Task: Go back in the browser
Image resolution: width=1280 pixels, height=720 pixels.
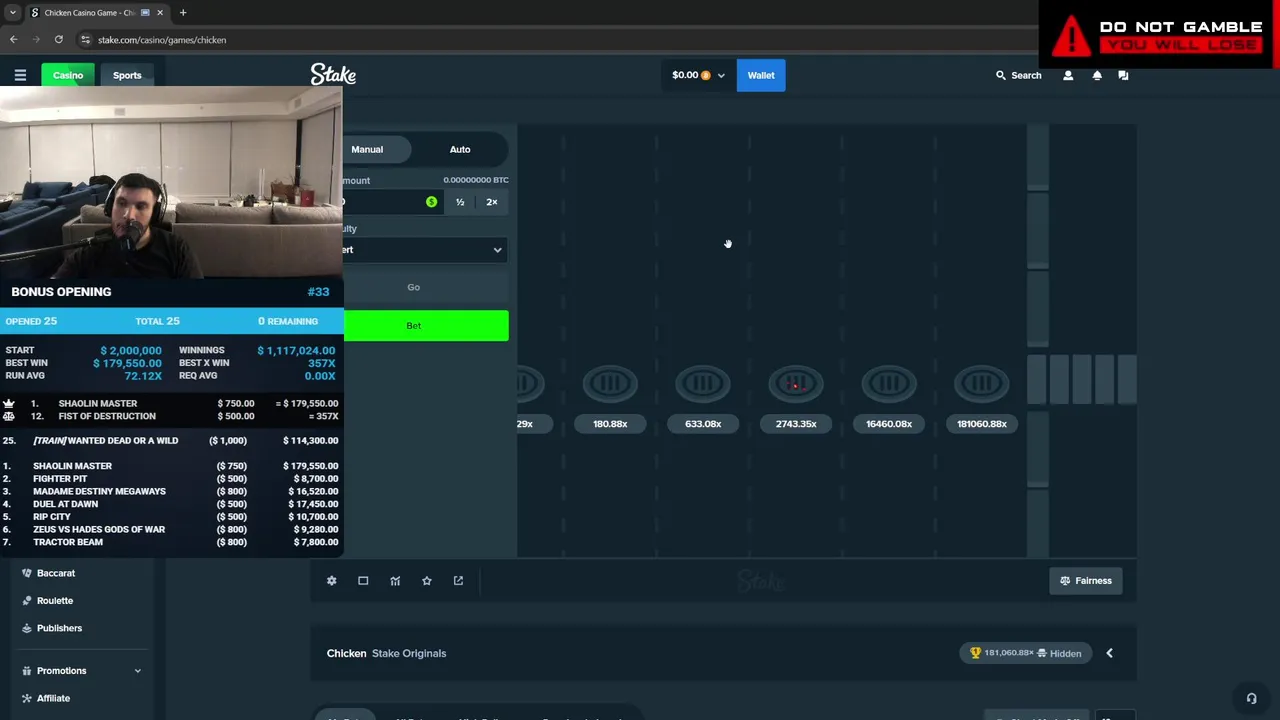Action: [13, 40]
